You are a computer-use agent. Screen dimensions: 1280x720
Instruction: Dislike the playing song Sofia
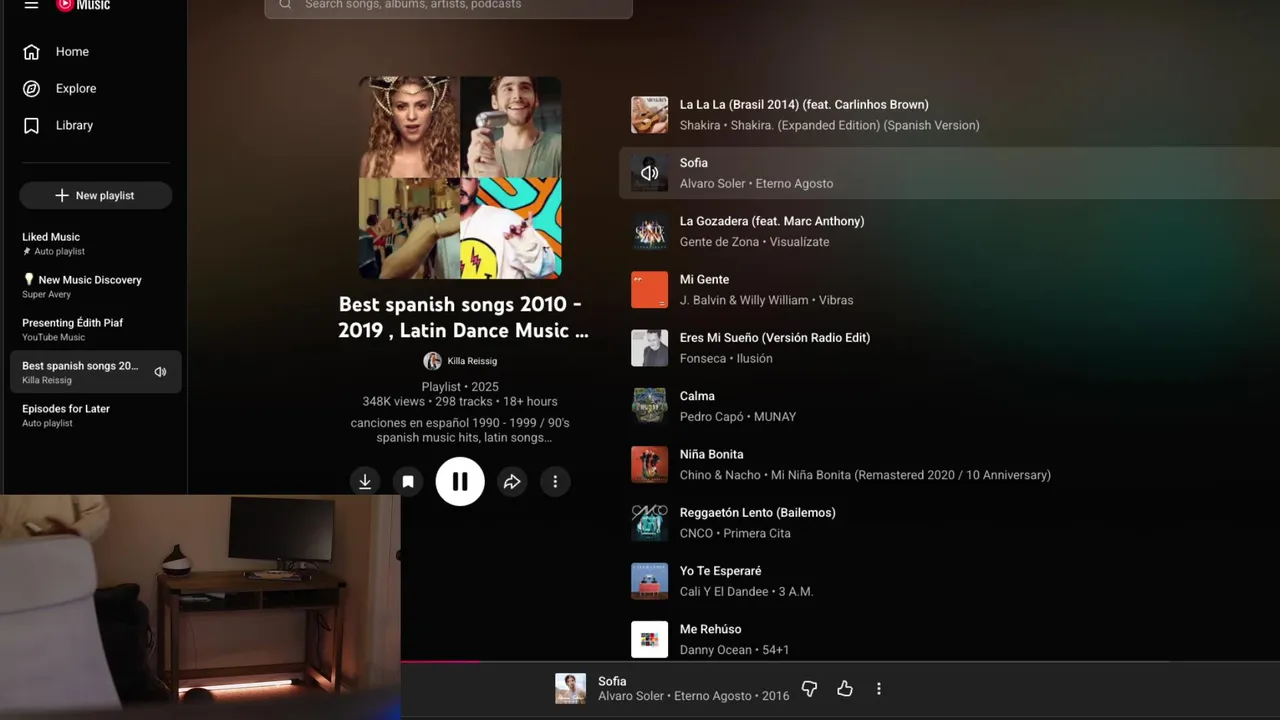(x=809, y=689)
